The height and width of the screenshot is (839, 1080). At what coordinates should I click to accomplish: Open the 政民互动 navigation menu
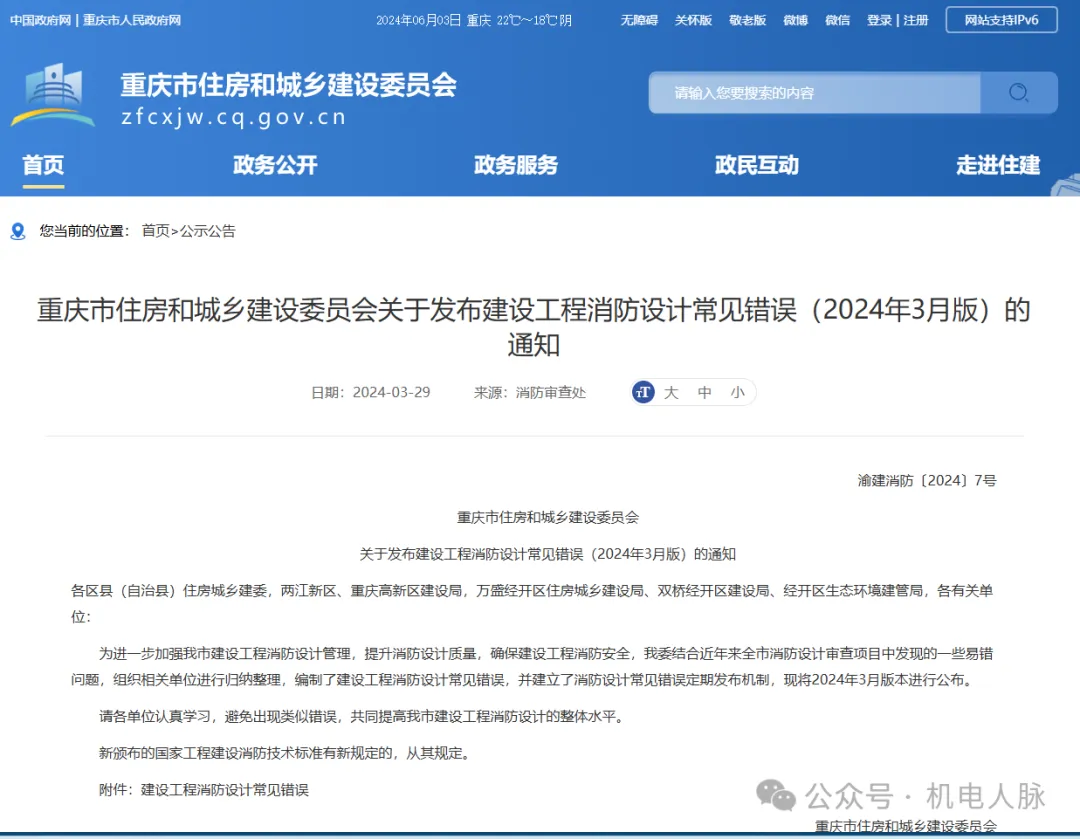pyautogui.click(x=757, y=166)
